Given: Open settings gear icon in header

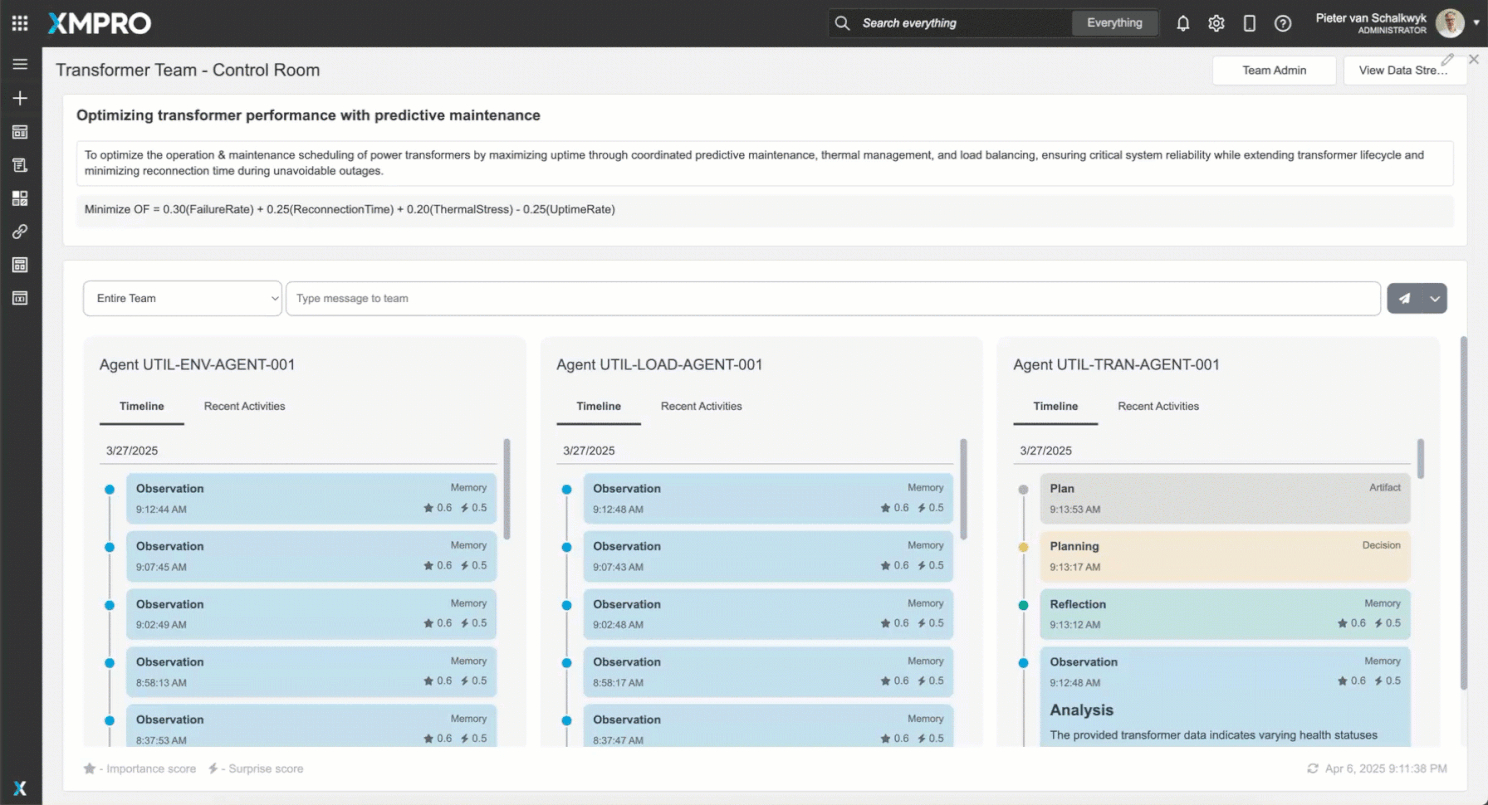Looking at the screenshot, I should tap(1216, 23).
